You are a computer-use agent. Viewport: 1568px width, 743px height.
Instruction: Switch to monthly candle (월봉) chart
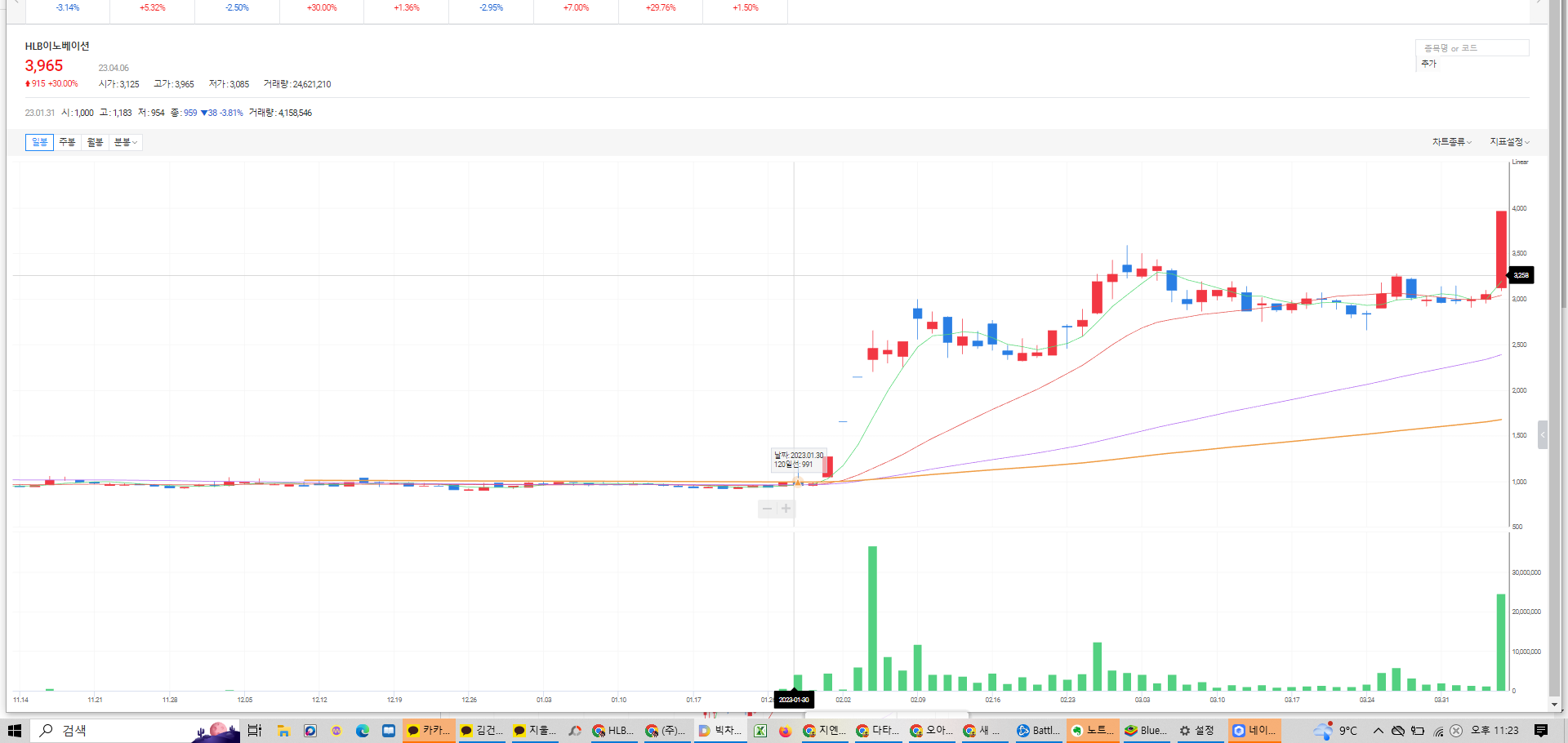coord(95,142)
